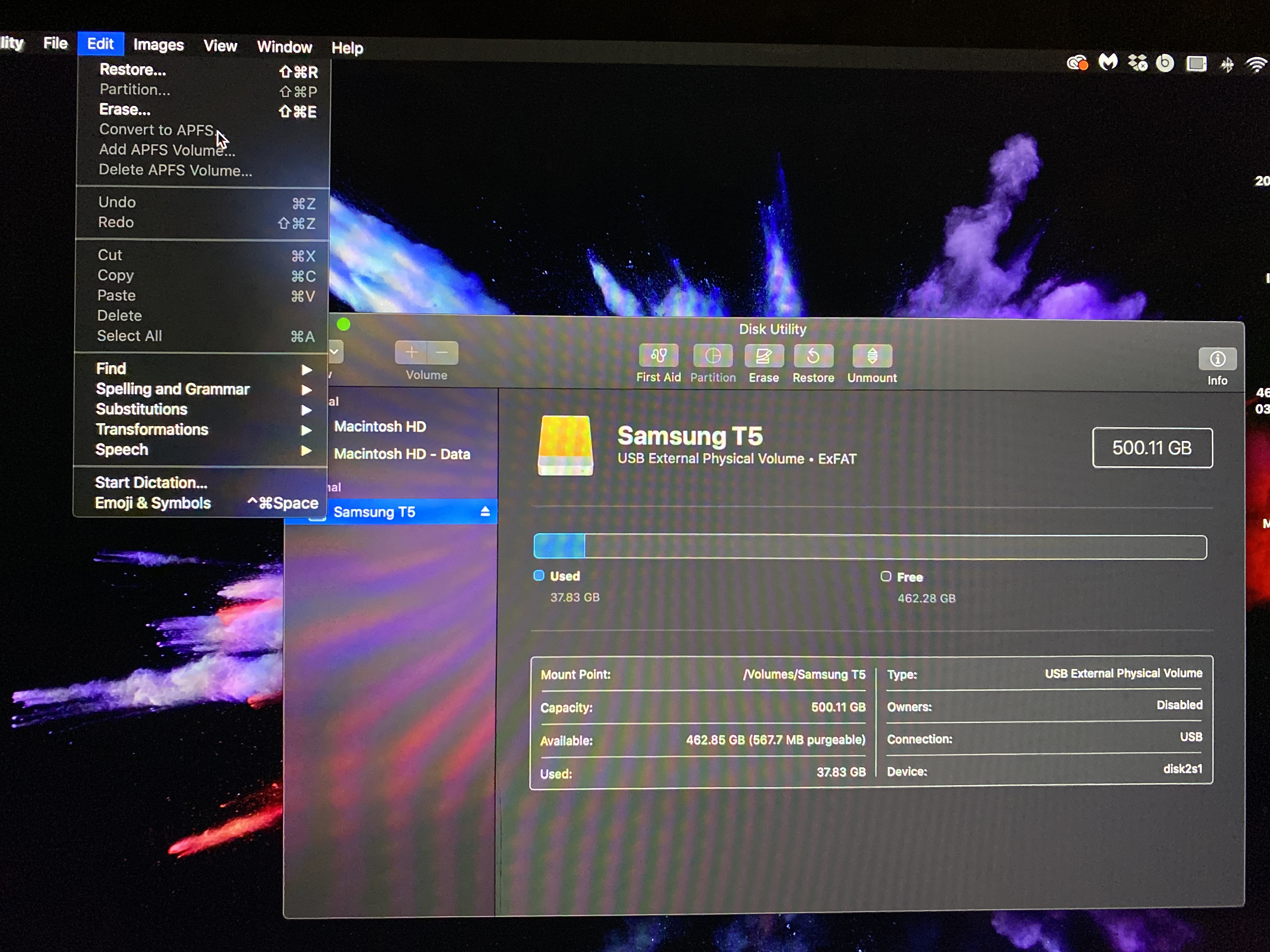Open the Images menu
Viewport: 1270px width, 952px height.
(158, 45)
